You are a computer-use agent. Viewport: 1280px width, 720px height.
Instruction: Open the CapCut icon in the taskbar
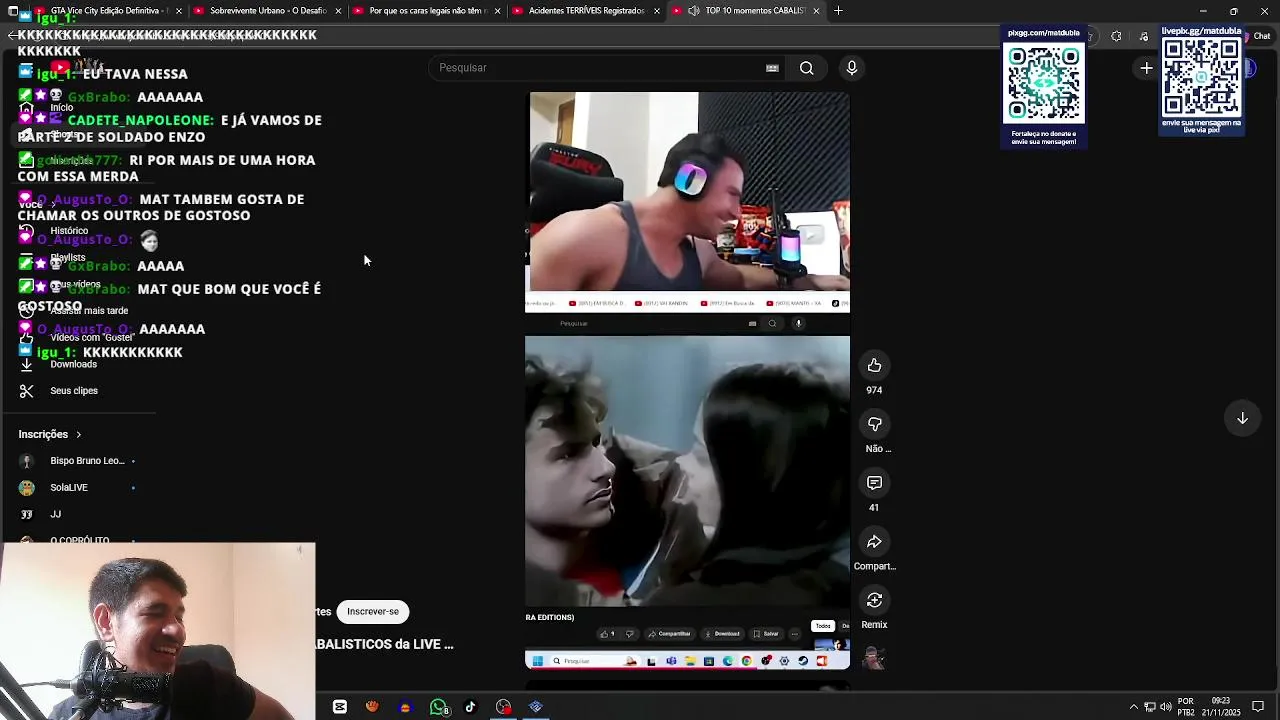pos(340,707)
